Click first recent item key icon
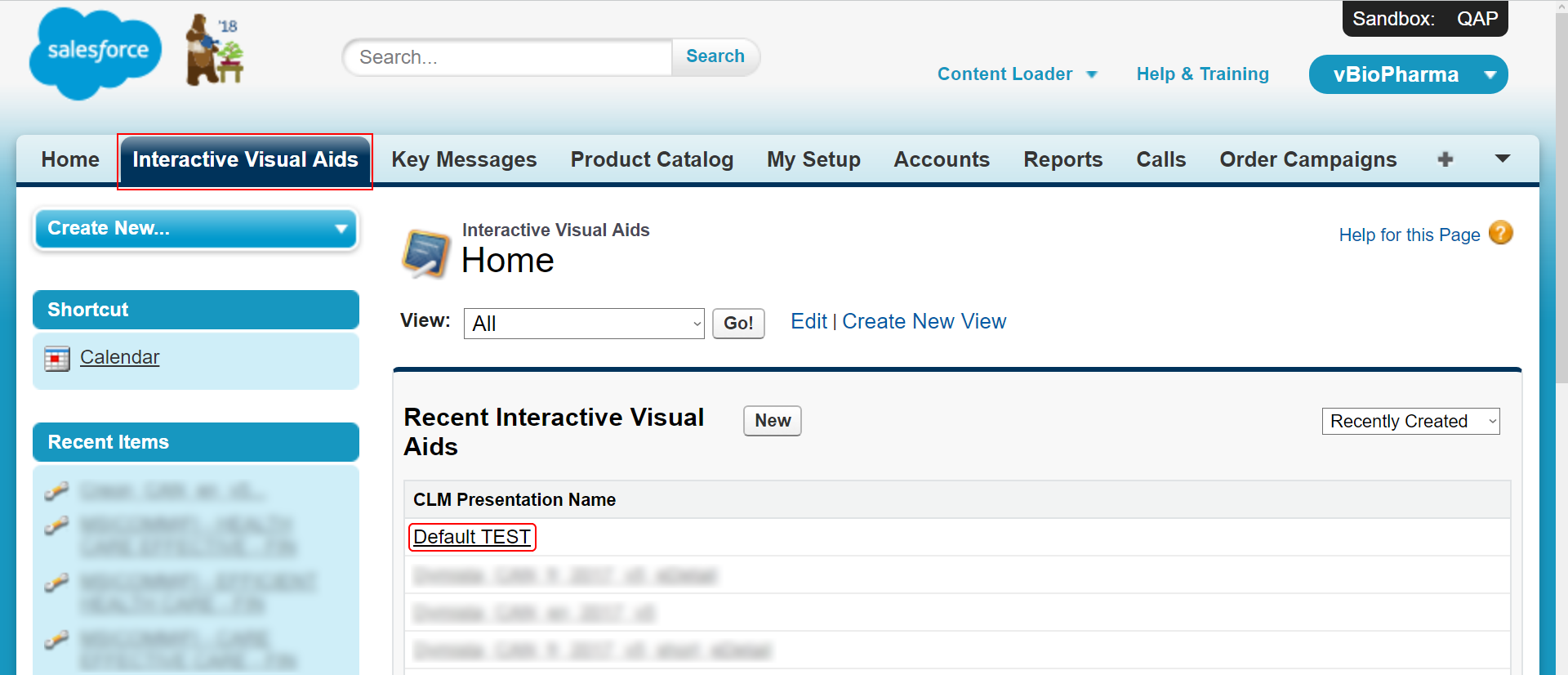Image resolution: width=1568 pixels, height=675 pixels. [x=56, y=491]
